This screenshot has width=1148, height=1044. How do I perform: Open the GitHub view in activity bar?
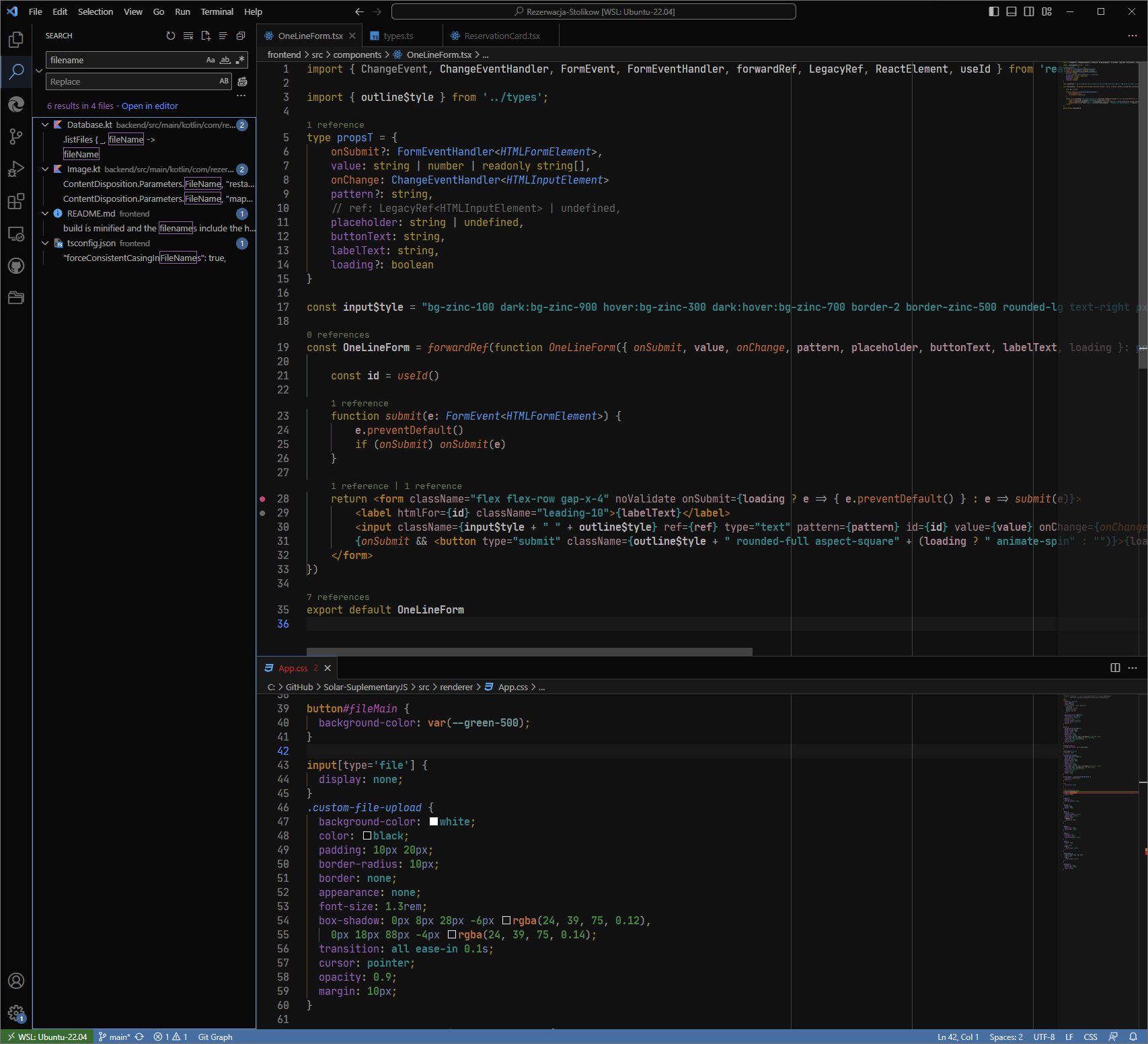tap(16, 266)
